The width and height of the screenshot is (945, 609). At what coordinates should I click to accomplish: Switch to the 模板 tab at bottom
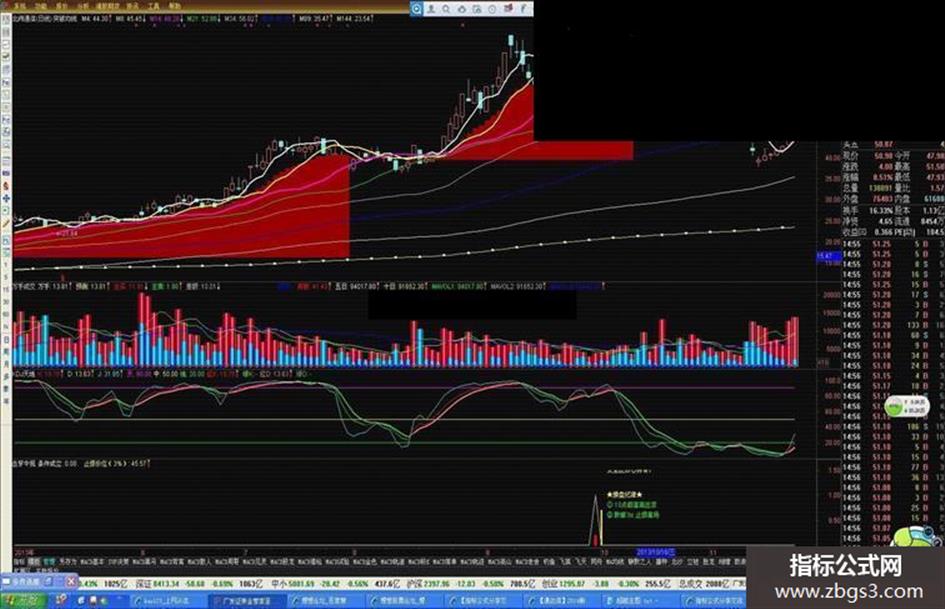(34, 561)
